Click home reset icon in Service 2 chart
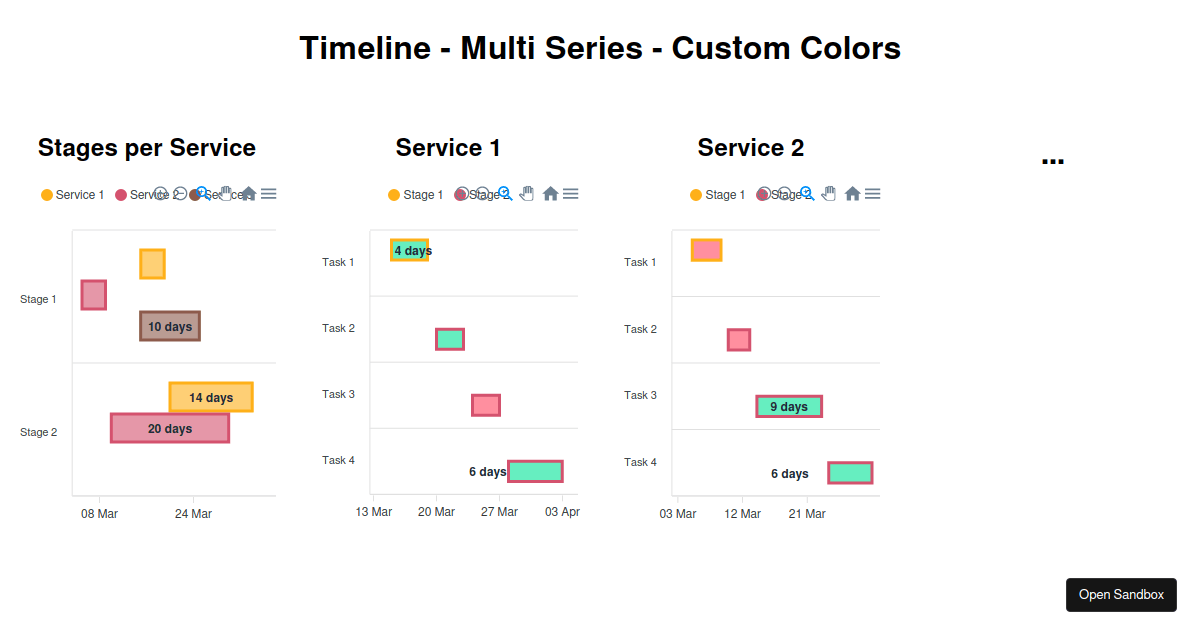1200x630 pixels. pos(852,194)
